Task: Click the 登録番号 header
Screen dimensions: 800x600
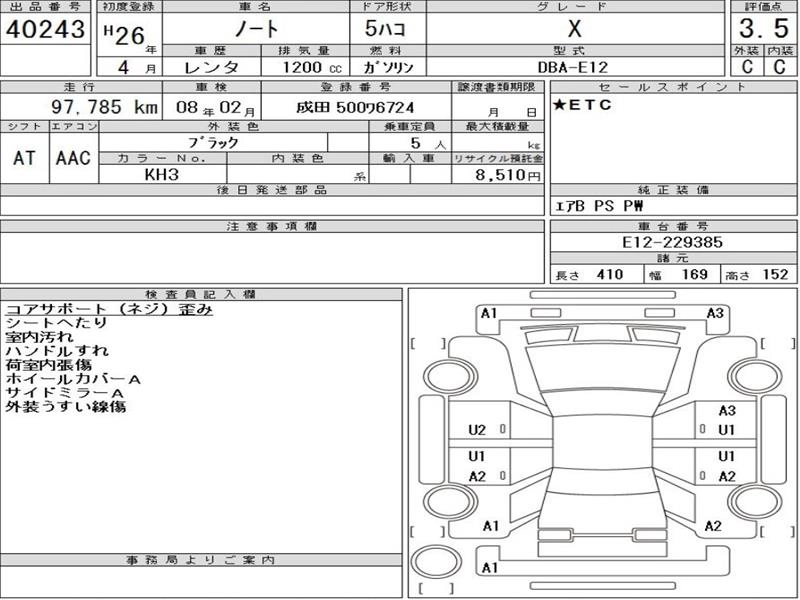Action: 356,87
